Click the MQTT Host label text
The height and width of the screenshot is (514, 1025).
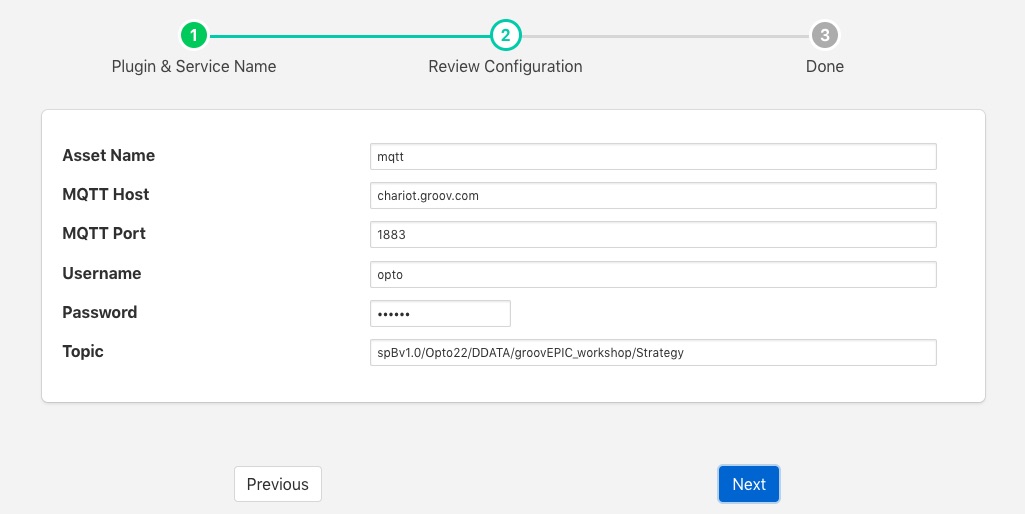tap(106, 194)
